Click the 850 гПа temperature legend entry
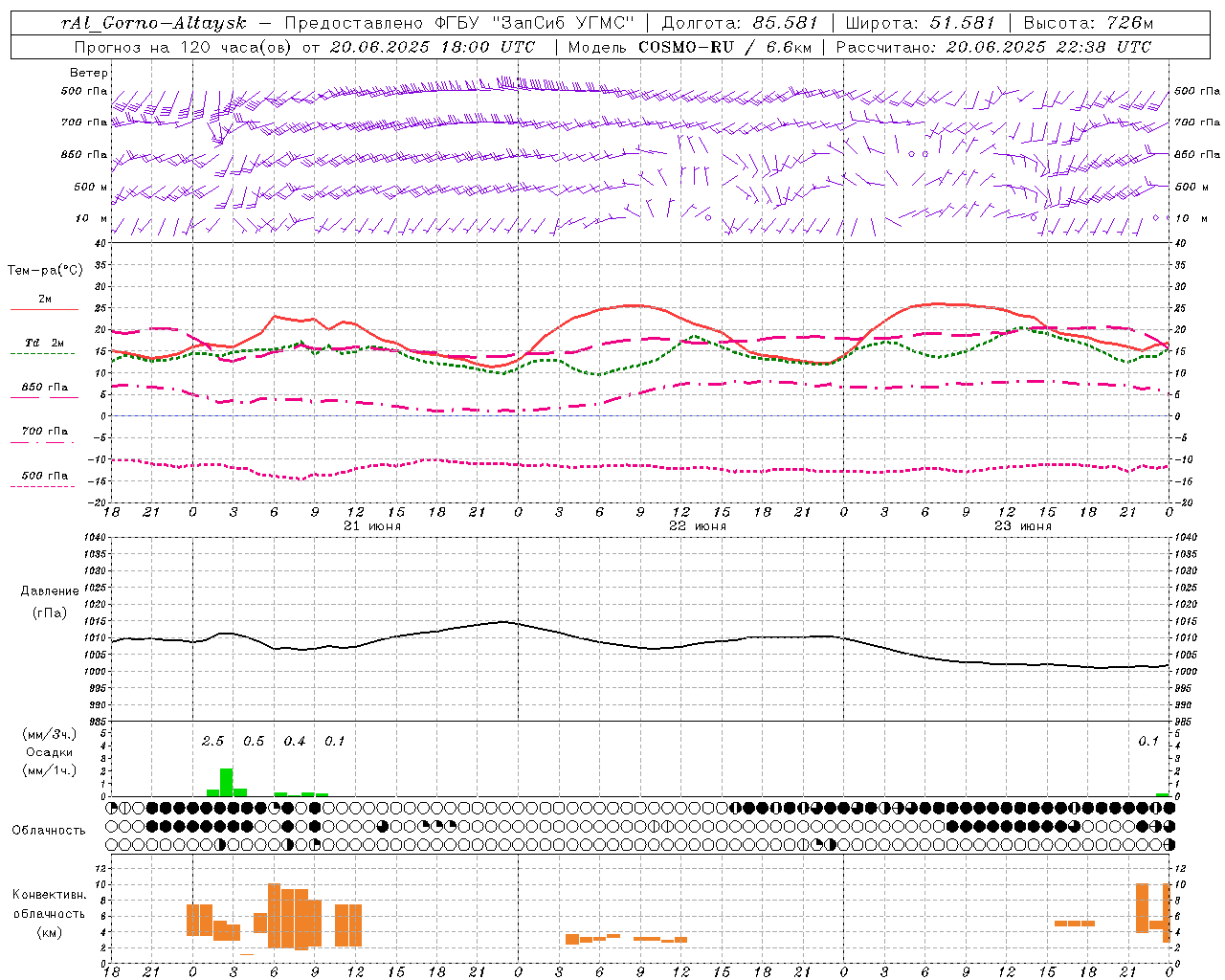 pyautogui.click(x=45, y=388)
